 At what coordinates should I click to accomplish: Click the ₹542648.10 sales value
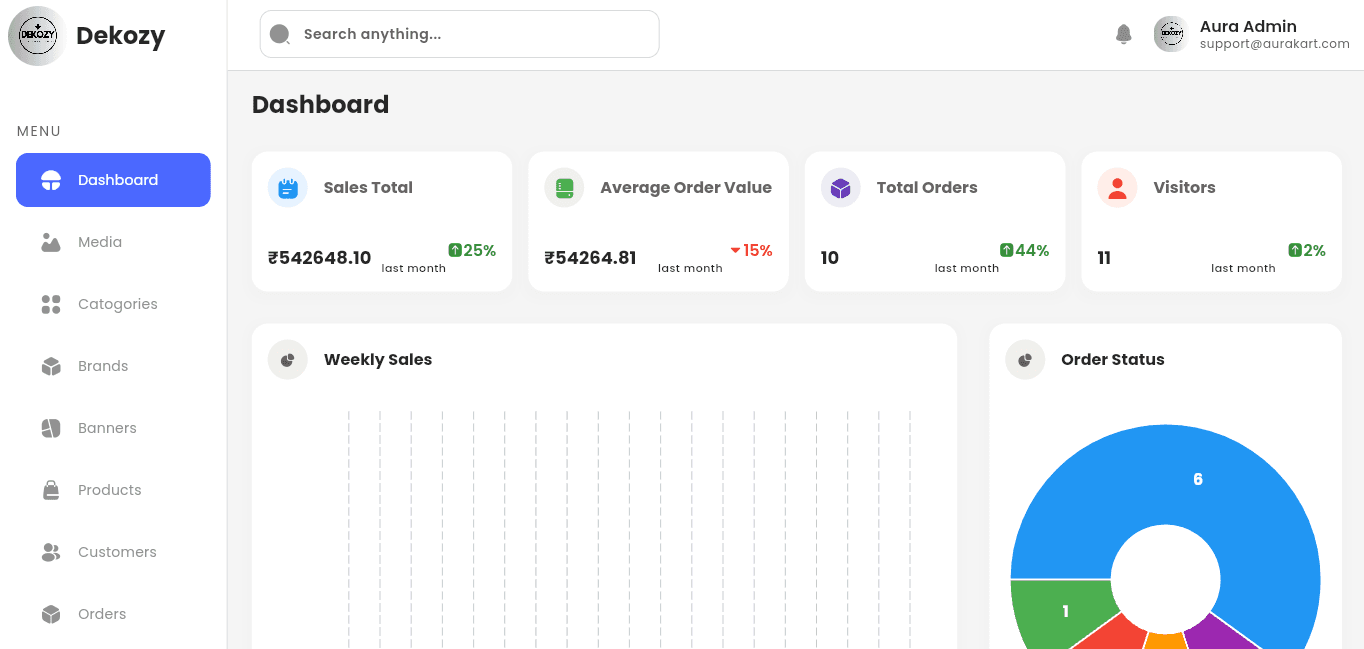pos(319,258)
